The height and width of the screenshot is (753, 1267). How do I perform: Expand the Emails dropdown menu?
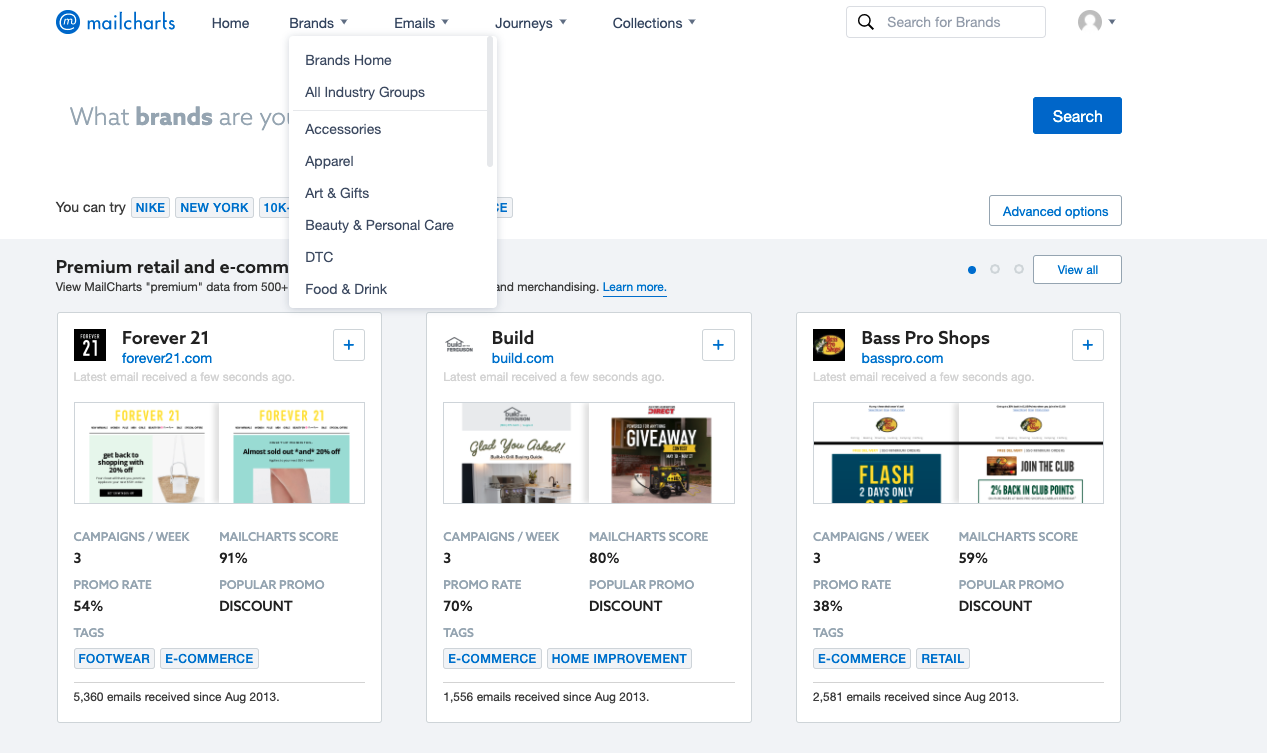coord(421,23)
